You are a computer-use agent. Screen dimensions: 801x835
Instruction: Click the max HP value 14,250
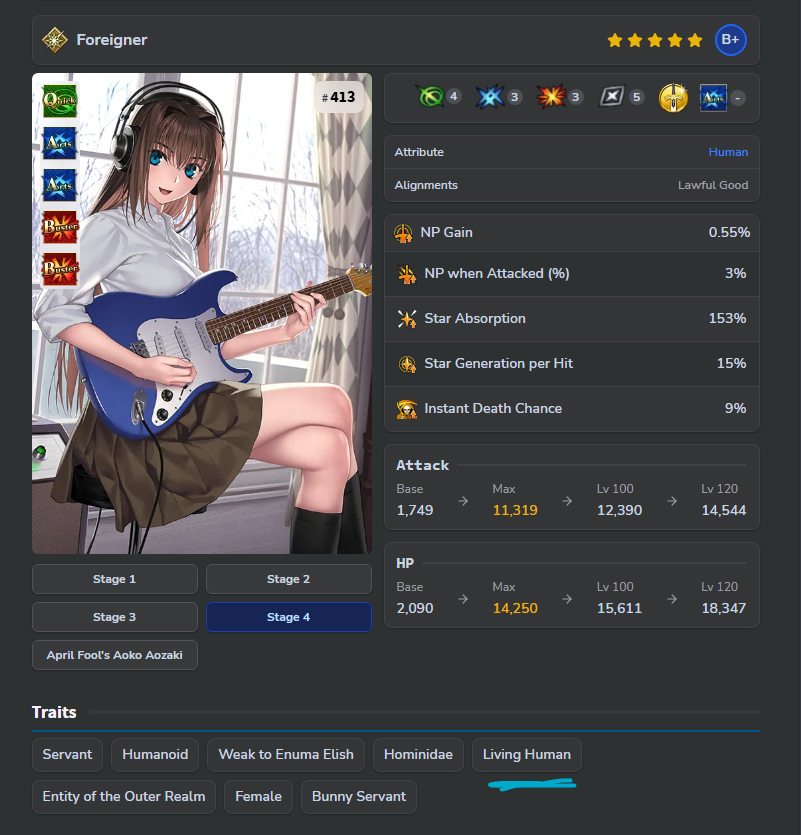515,608
